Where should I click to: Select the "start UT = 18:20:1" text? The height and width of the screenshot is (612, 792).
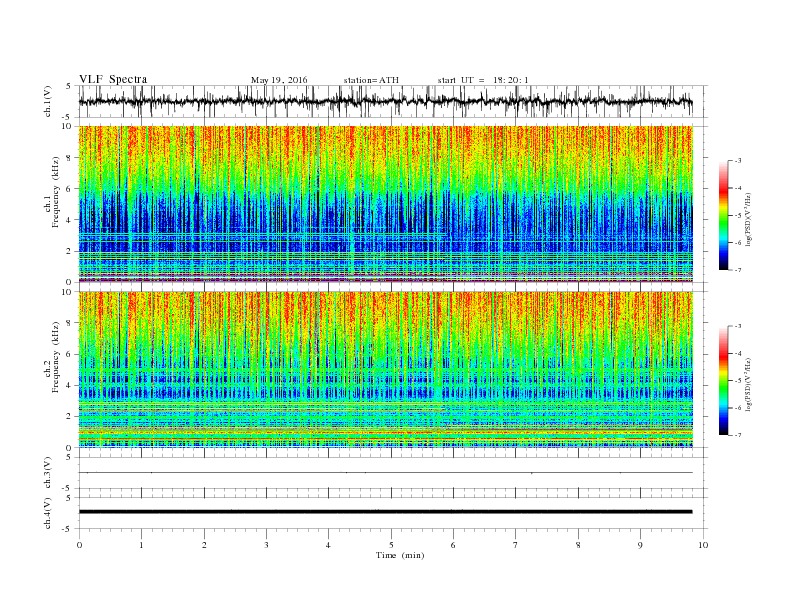483,80
